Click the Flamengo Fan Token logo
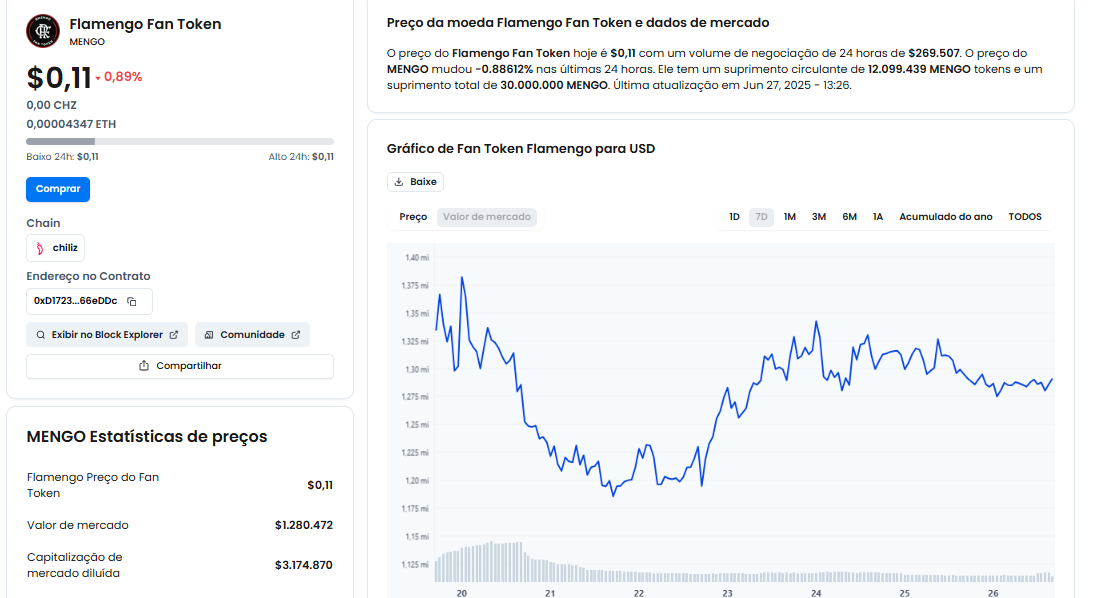Screen dimensions: 1096x598 43,31
